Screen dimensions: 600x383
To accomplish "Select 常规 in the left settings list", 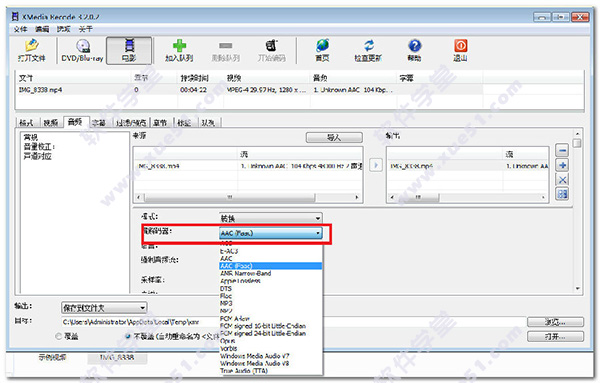I will point(31,137).
